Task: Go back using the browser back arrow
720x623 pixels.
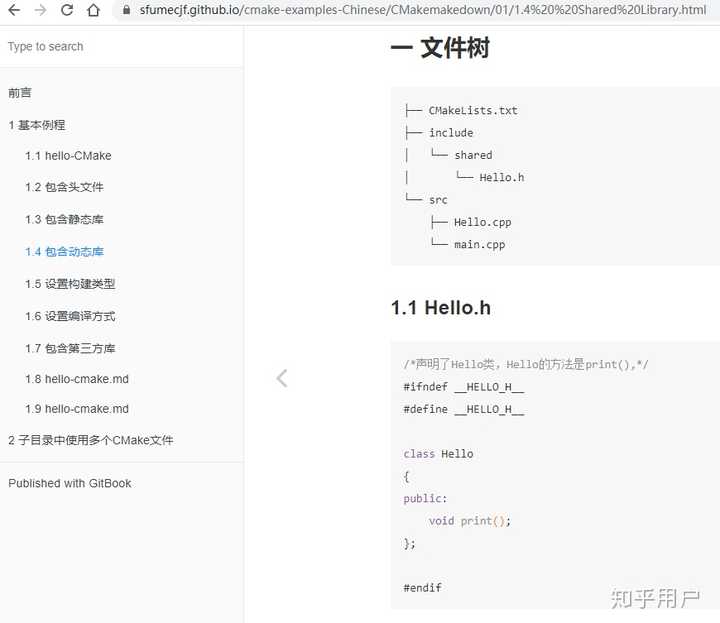Action: tap(14, 10)
